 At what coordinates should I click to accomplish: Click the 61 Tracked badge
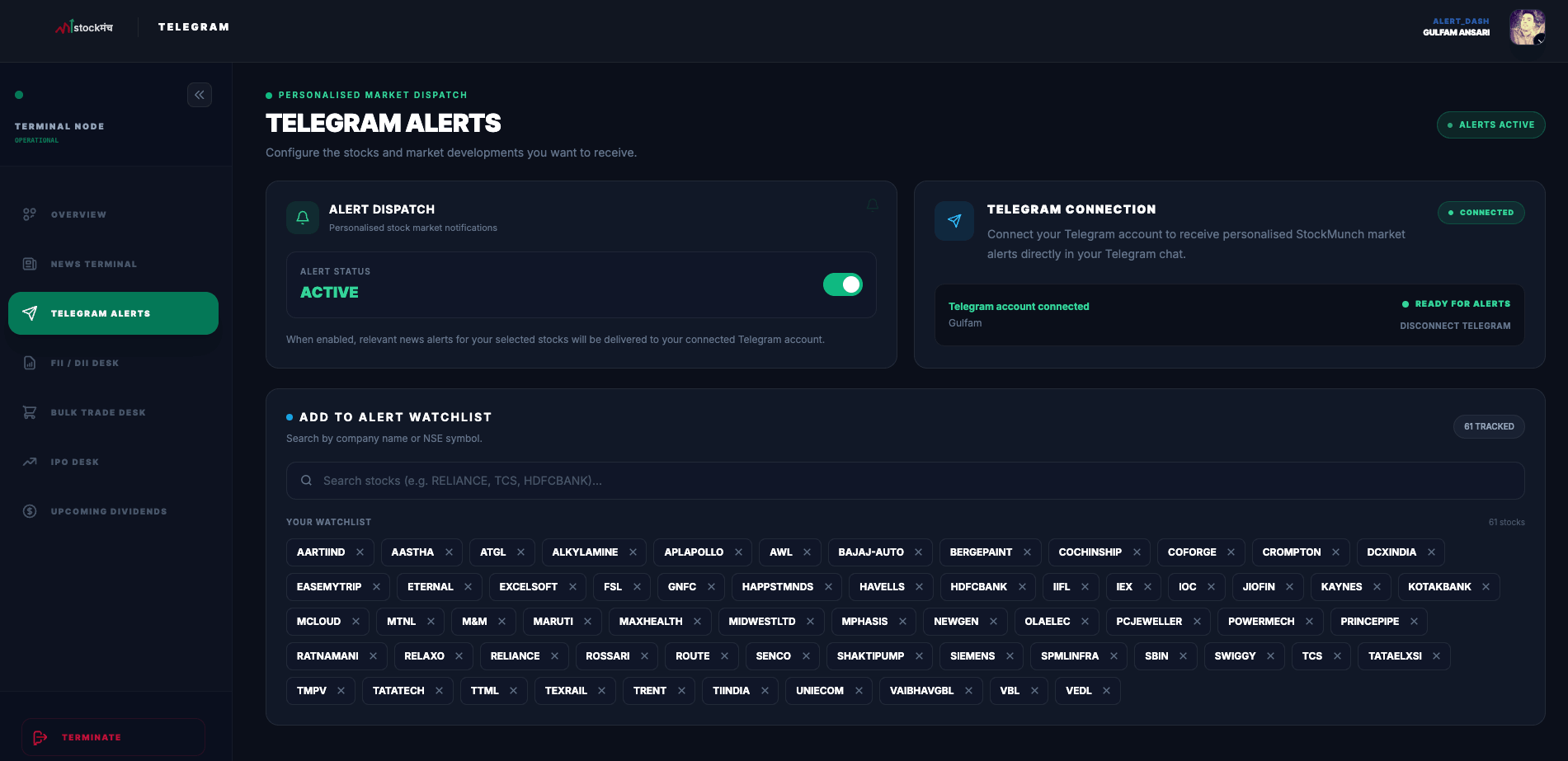pos(1489,426)
